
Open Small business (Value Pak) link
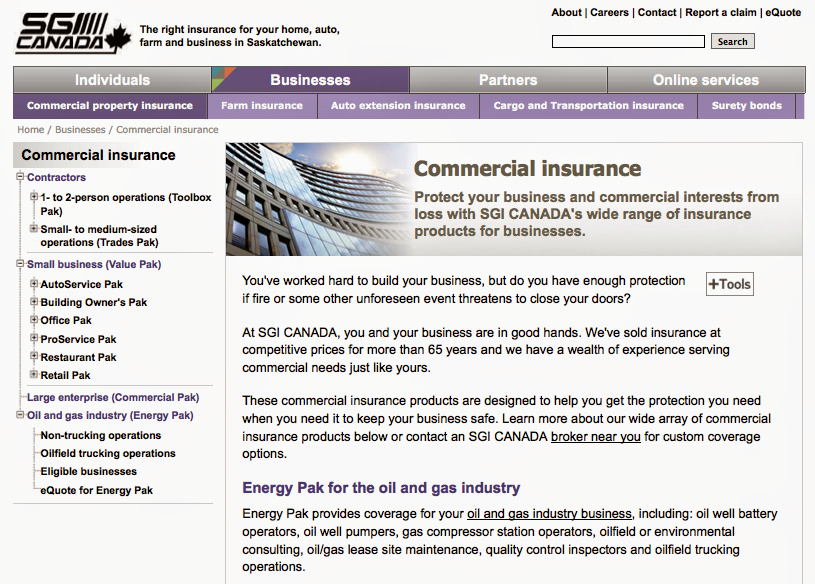pos(94,264)
